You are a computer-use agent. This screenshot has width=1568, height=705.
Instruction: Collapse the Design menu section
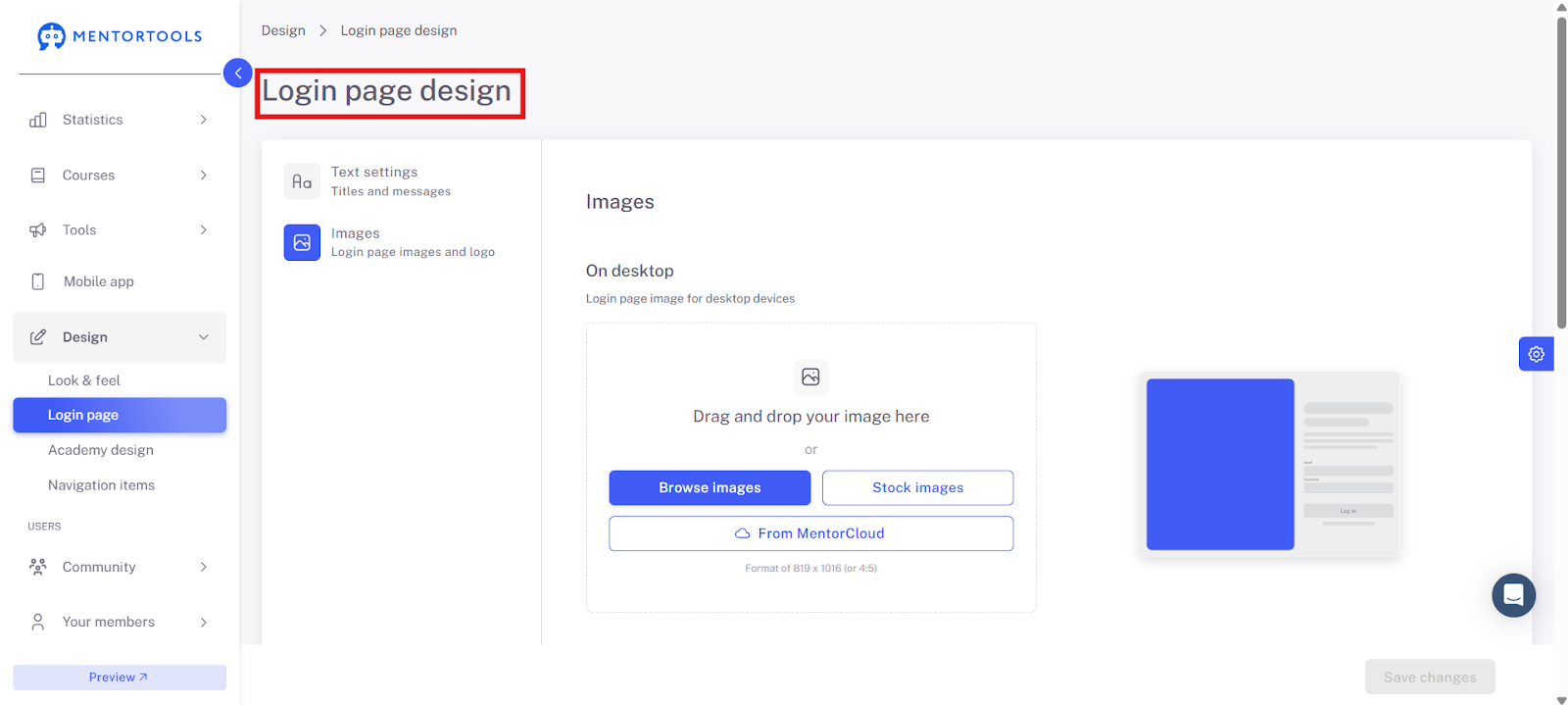[204, 337]
